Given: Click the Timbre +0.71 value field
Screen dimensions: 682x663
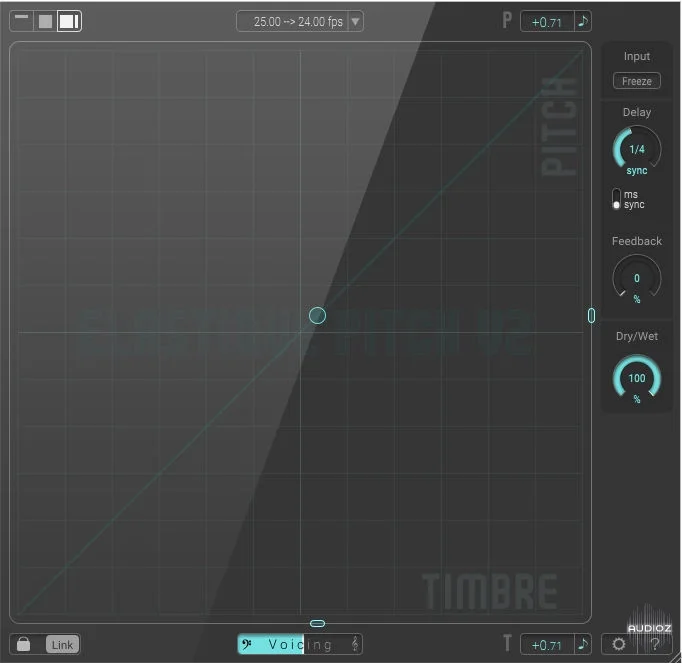Looking at the screenshot, I should (x=547, y=645).
